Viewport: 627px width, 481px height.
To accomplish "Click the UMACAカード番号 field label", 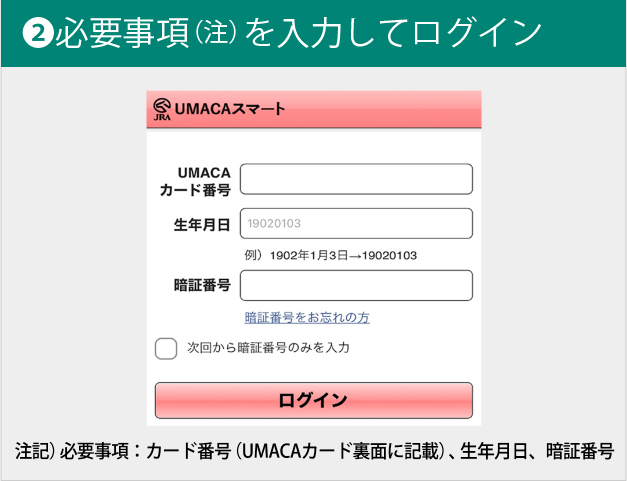I will tap(196, 180).
